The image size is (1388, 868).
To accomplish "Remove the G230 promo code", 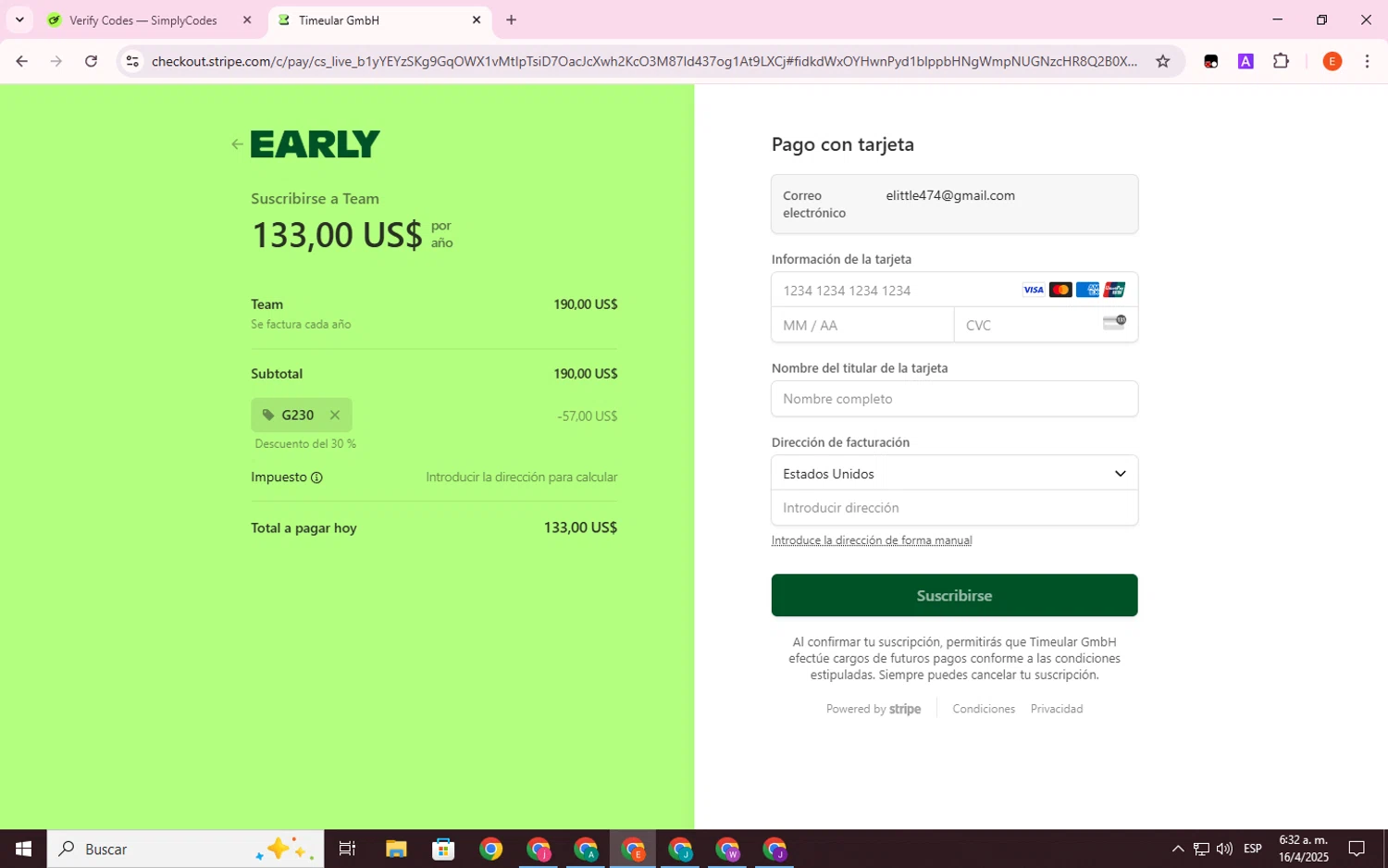I will point(335,415).
